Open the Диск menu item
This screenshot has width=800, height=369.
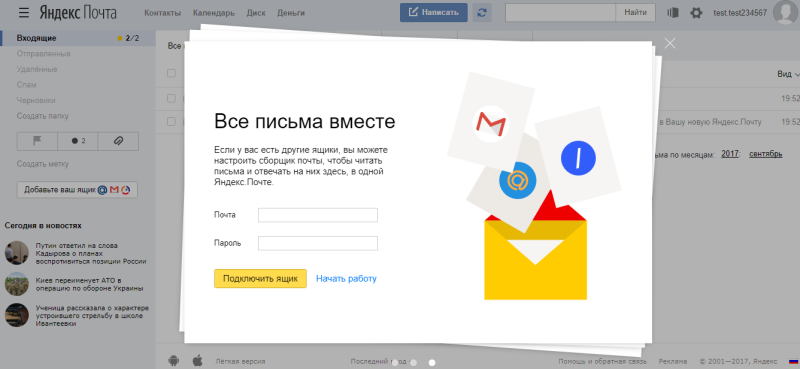click(256, 13)
